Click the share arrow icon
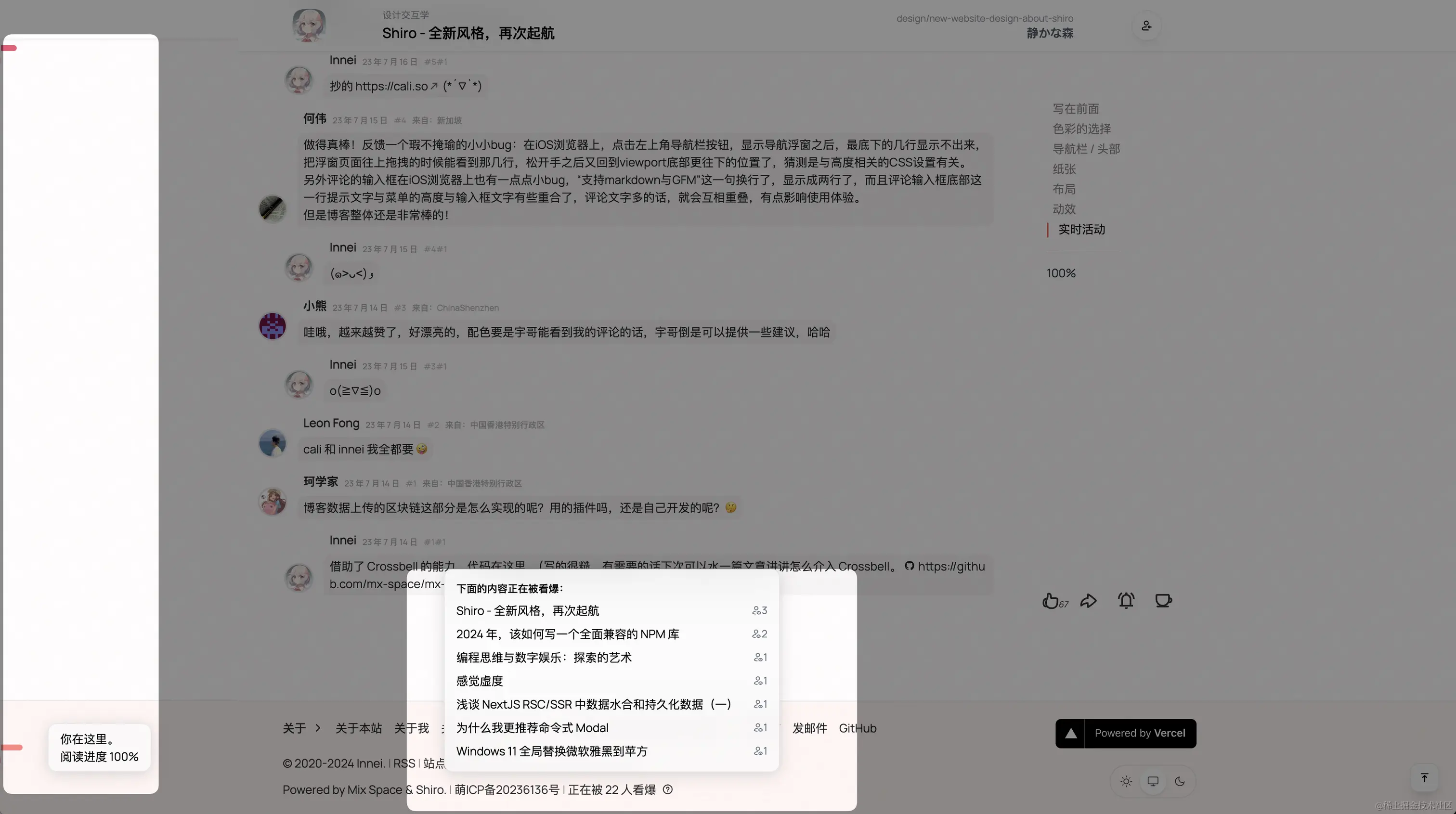Screen dimensions: 1456x814 pos(1089,600)
